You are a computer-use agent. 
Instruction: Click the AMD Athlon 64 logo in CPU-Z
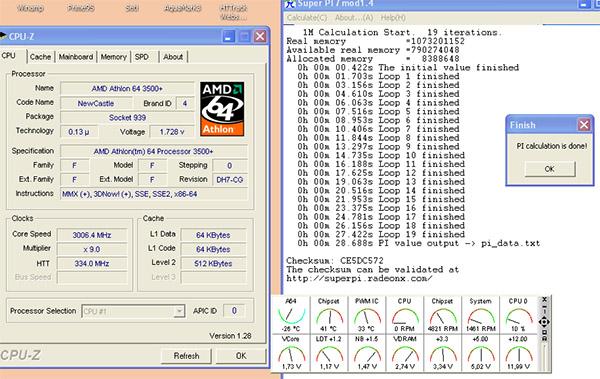click(x=222, y=109)
